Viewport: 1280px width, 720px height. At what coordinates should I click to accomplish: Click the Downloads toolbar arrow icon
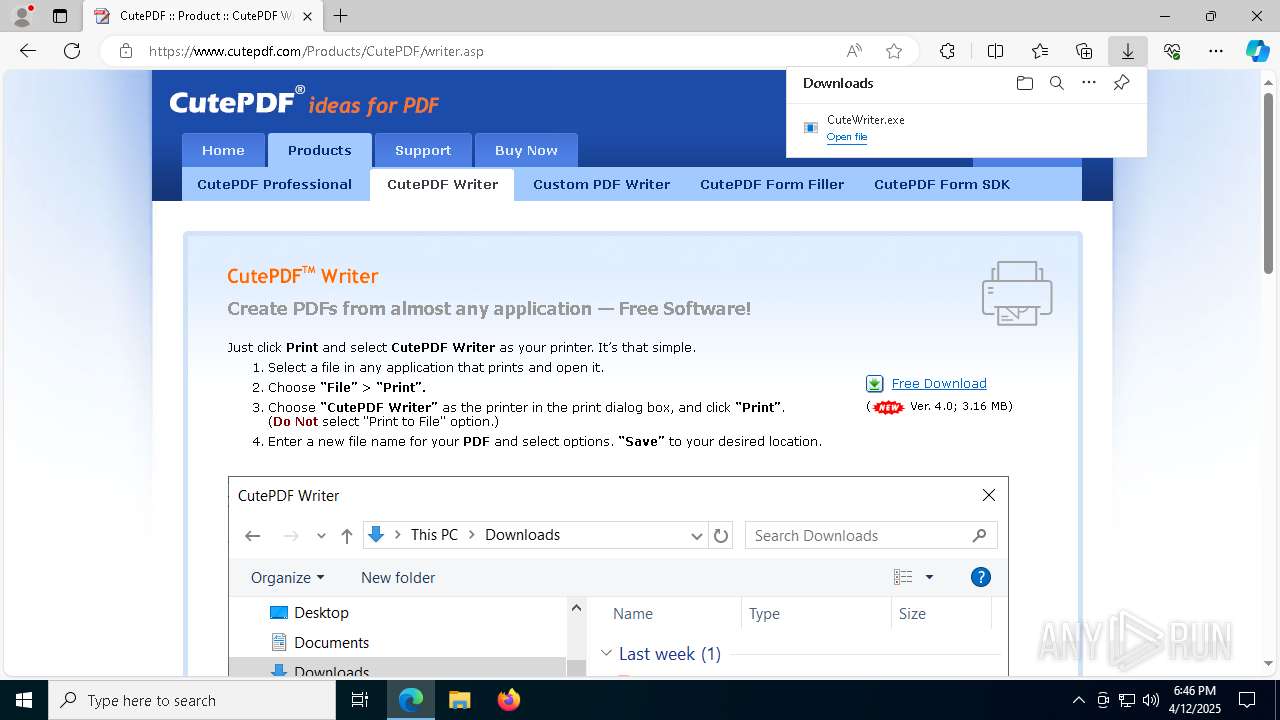pyautogui.click(x=1128, y=51)
